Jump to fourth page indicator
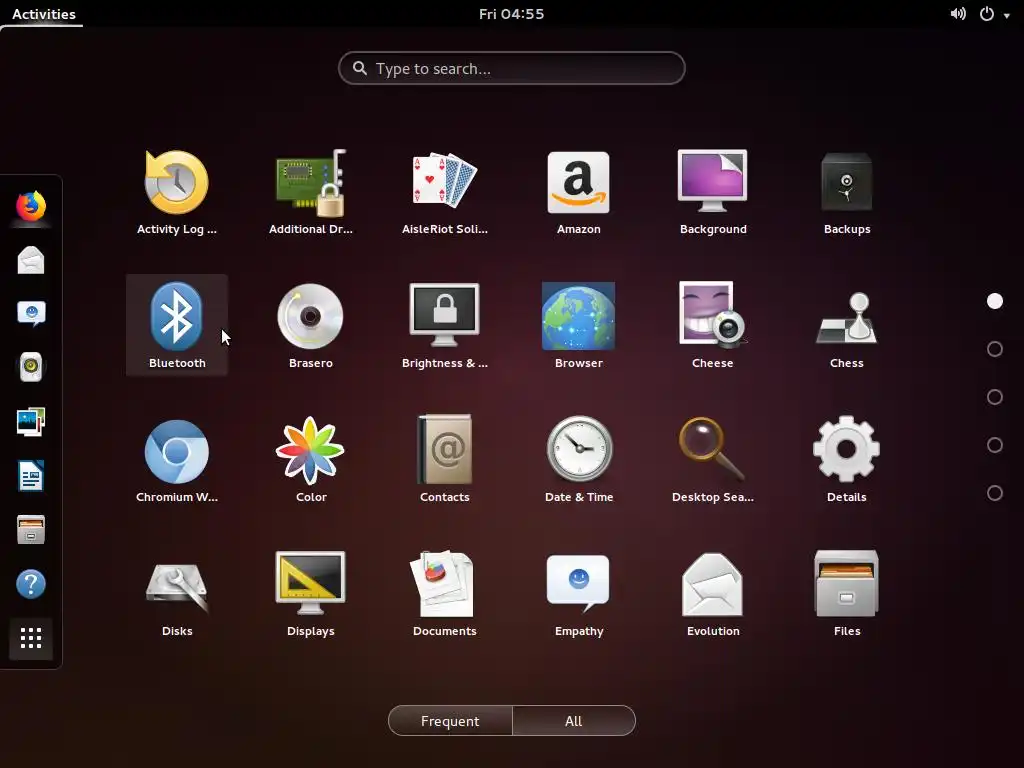The height and width of the screenshot is (768, 1024). click(995, 445)
